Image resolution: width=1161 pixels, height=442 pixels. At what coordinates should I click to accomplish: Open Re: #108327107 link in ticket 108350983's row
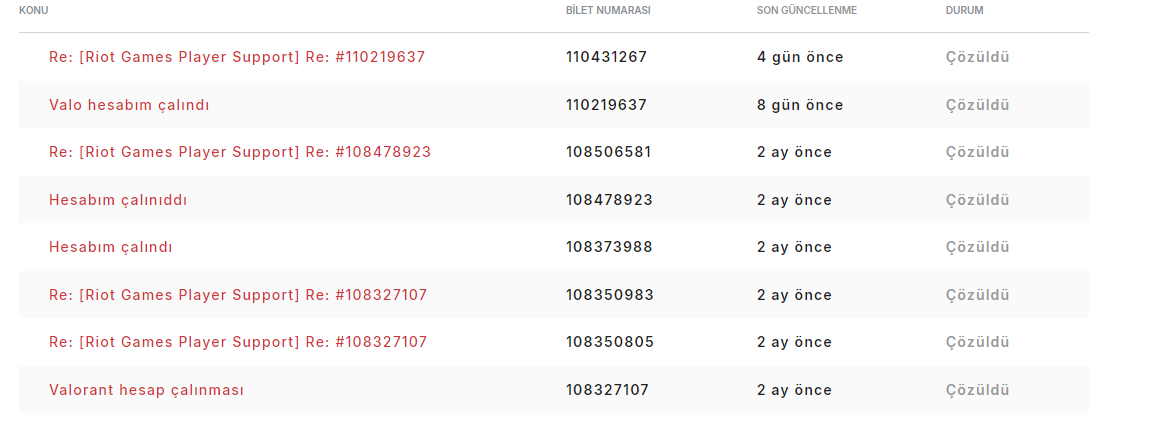tap(238, 295)
